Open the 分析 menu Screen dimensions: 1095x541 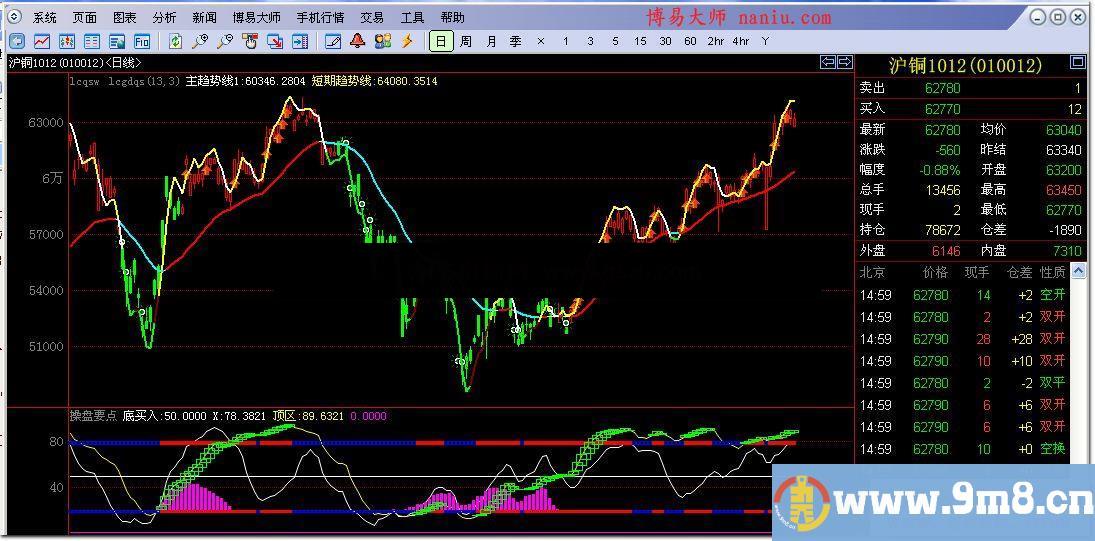coord(164,17)
